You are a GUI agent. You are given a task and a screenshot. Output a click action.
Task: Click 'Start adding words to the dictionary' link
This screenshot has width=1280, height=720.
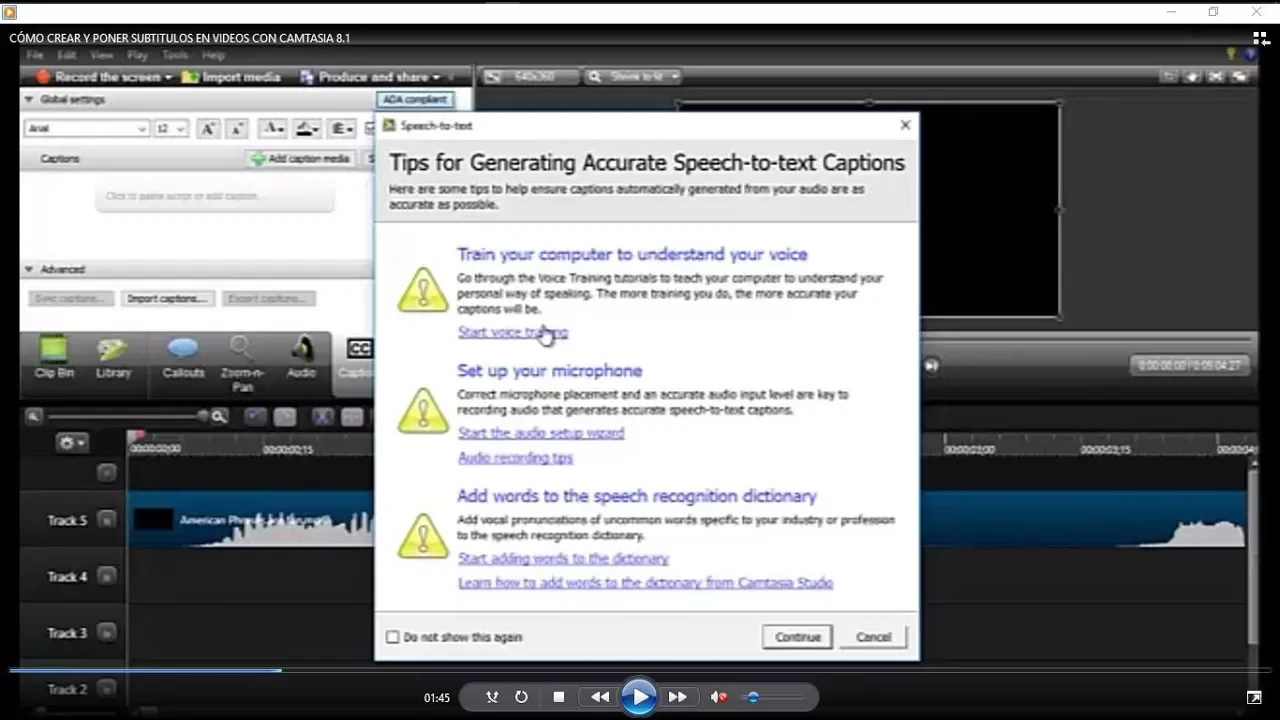[x=563, y=558]
